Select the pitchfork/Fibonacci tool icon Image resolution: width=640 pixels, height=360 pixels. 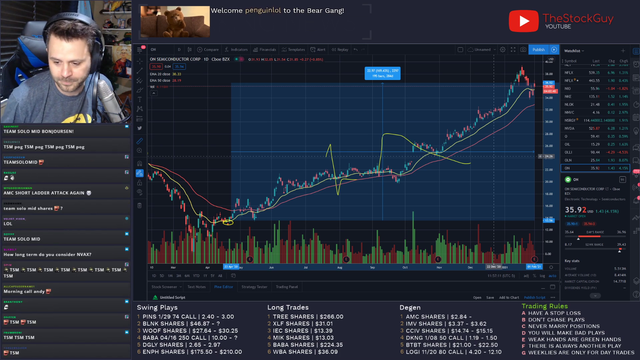click(x=140, y=80)
